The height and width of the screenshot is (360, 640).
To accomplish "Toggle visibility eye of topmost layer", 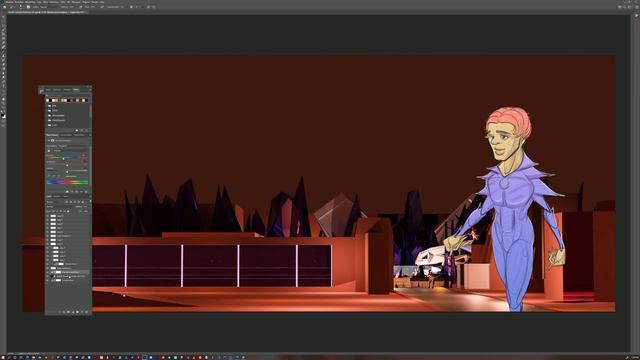I will pos(47,216).
